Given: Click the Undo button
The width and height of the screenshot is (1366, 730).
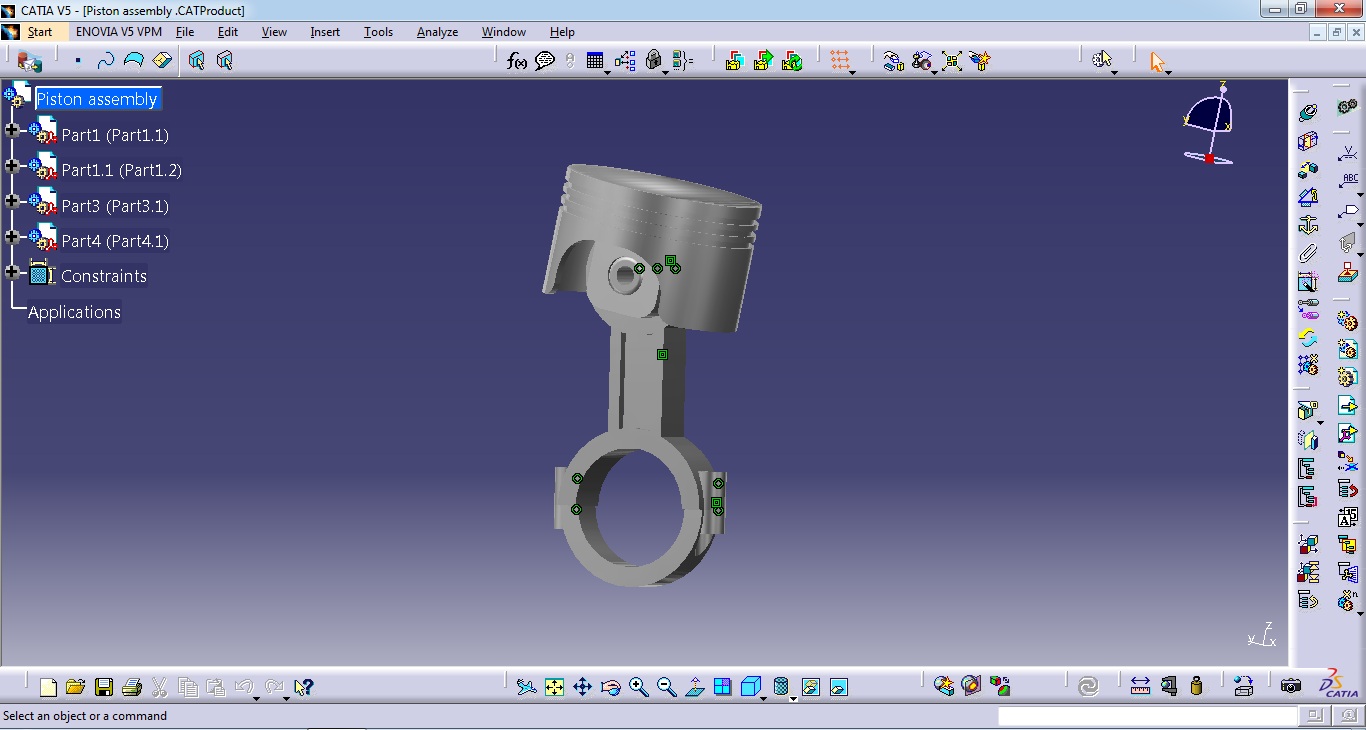Looking at the screenshot, I should click(243, 687).
